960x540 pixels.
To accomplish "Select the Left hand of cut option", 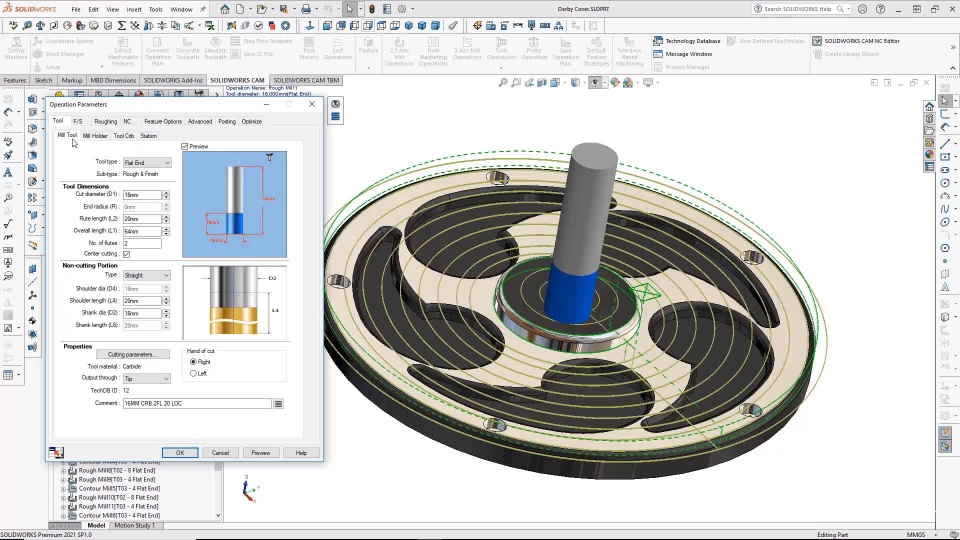I will point(193,373).
